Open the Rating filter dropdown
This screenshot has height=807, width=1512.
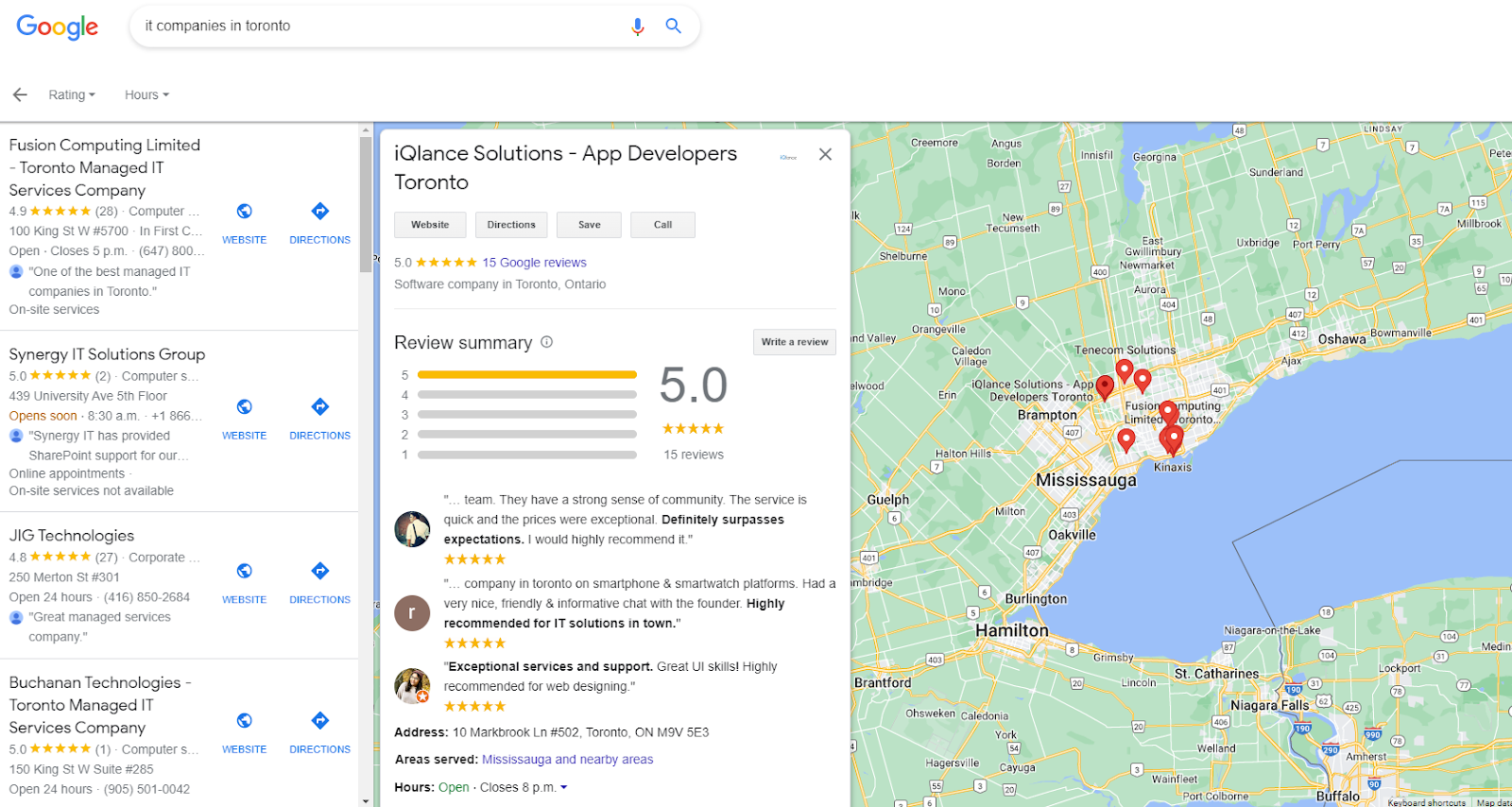point(72,94)
